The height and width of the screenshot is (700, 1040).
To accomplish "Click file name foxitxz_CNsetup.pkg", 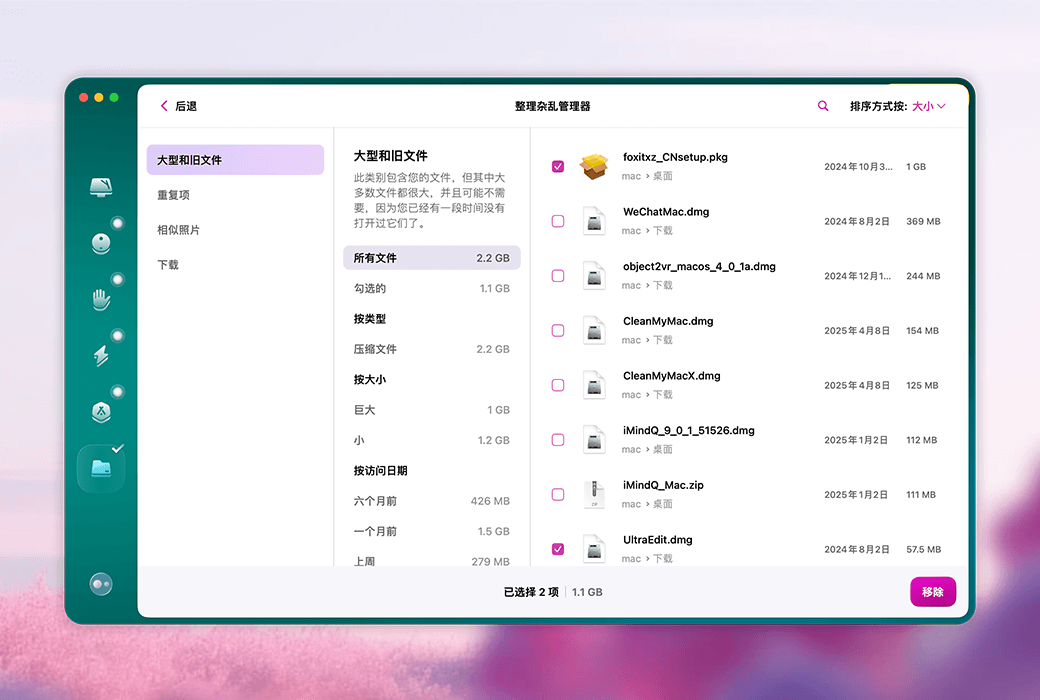I will [675, 157].
